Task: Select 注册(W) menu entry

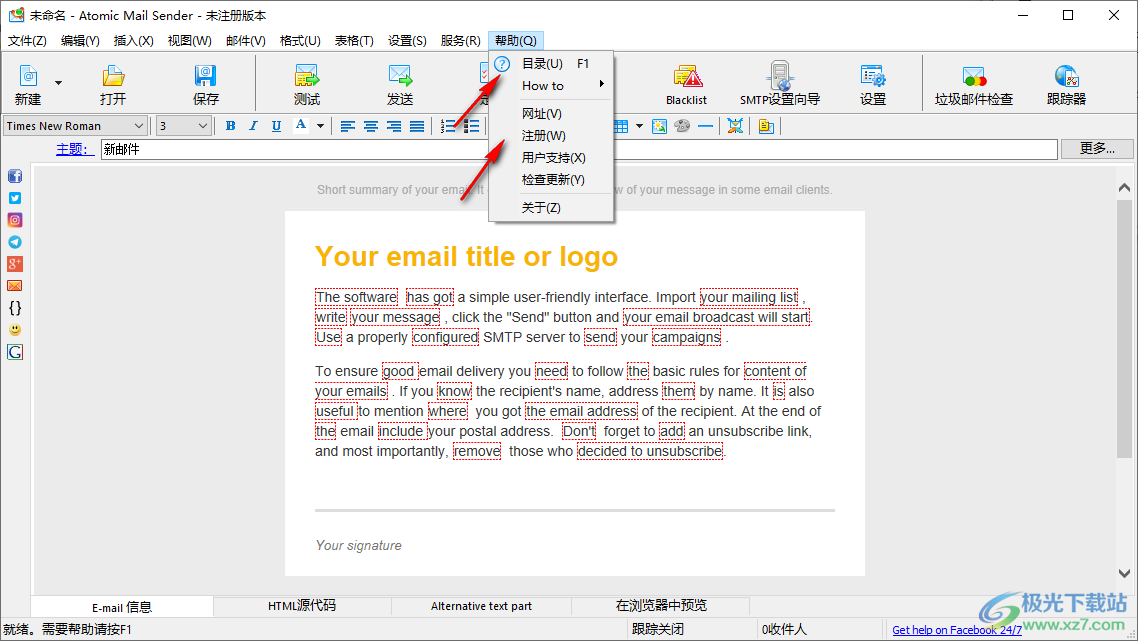Action: [552, 136]
